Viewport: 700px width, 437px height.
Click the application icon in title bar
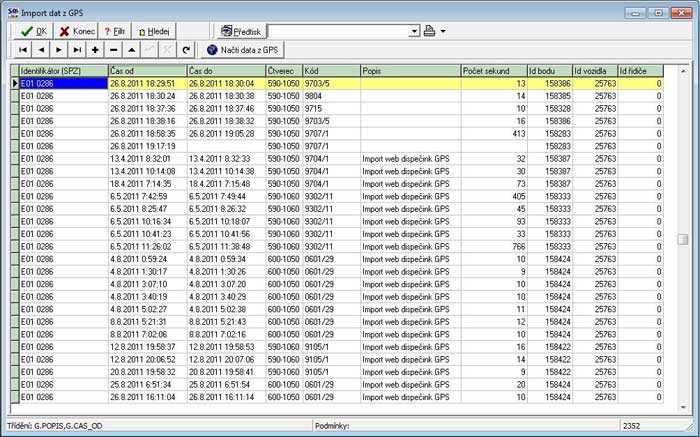(x=13, y=13)
